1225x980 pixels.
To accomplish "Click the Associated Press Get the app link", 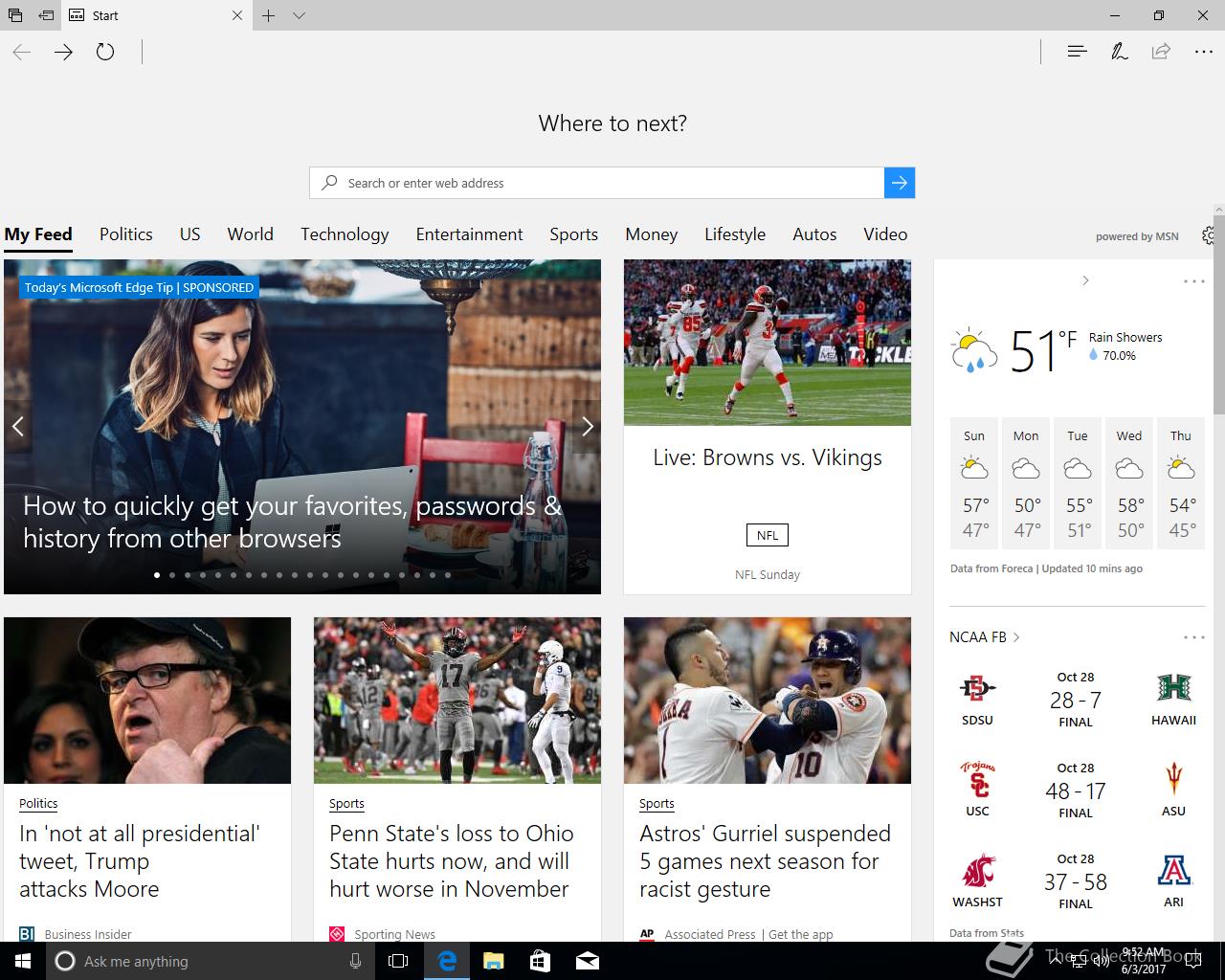I will (800, 934).
